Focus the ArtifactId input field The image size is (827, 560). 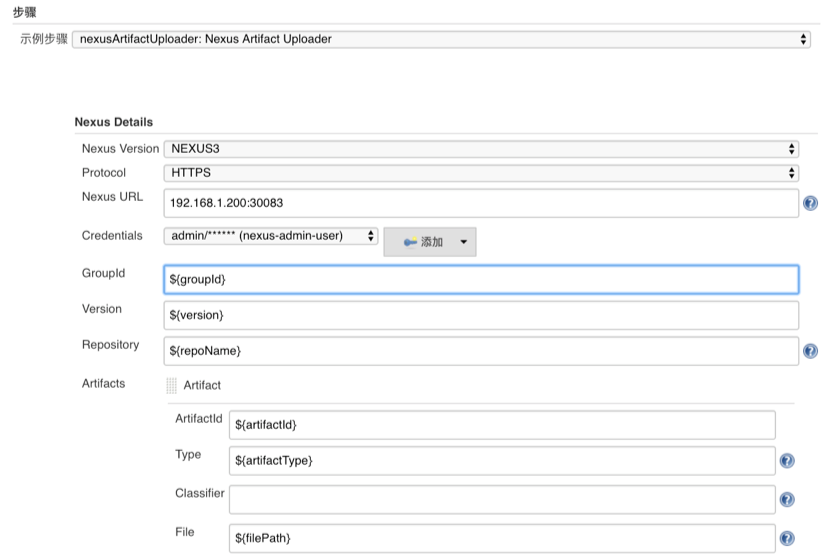(502, 425)
